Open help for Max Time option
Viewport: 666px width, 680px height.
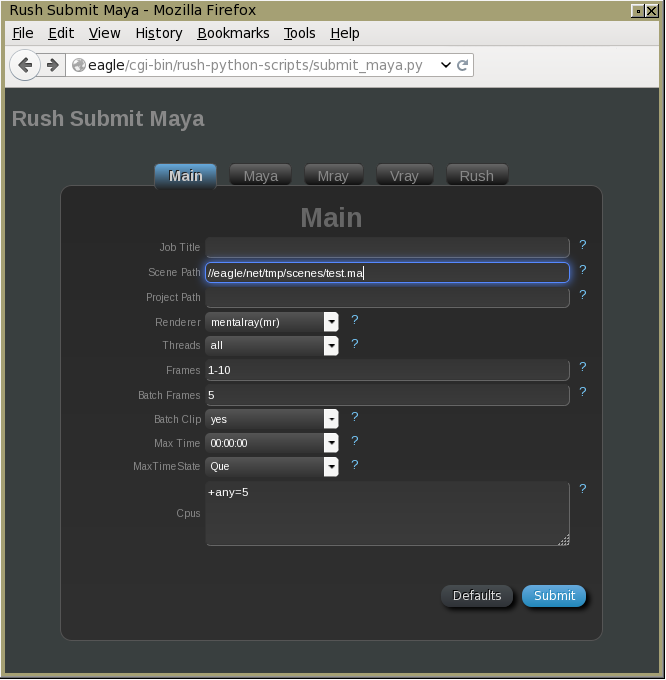355,441
